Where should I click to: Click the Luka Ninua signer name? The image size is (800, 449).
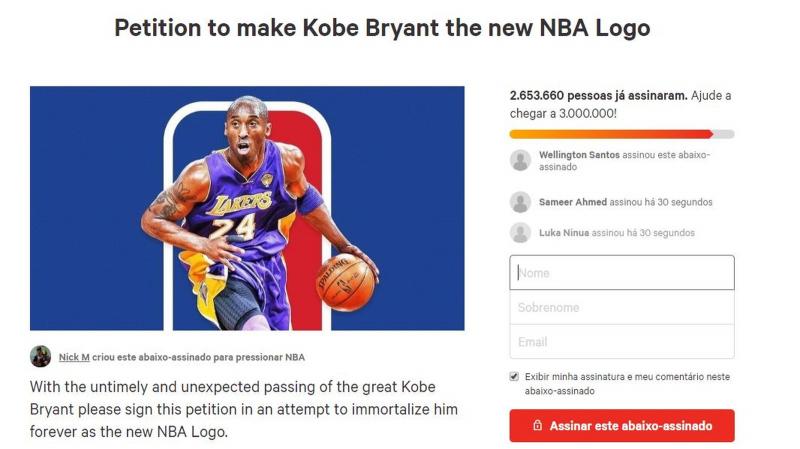coord(564,233)
